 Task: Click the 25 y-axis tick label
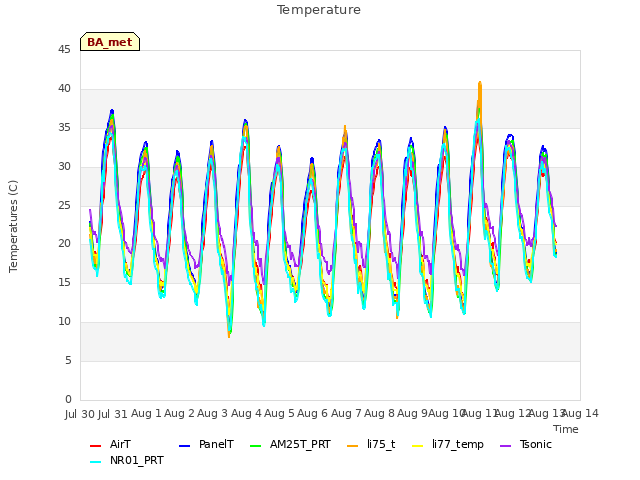tap(64, 205)
